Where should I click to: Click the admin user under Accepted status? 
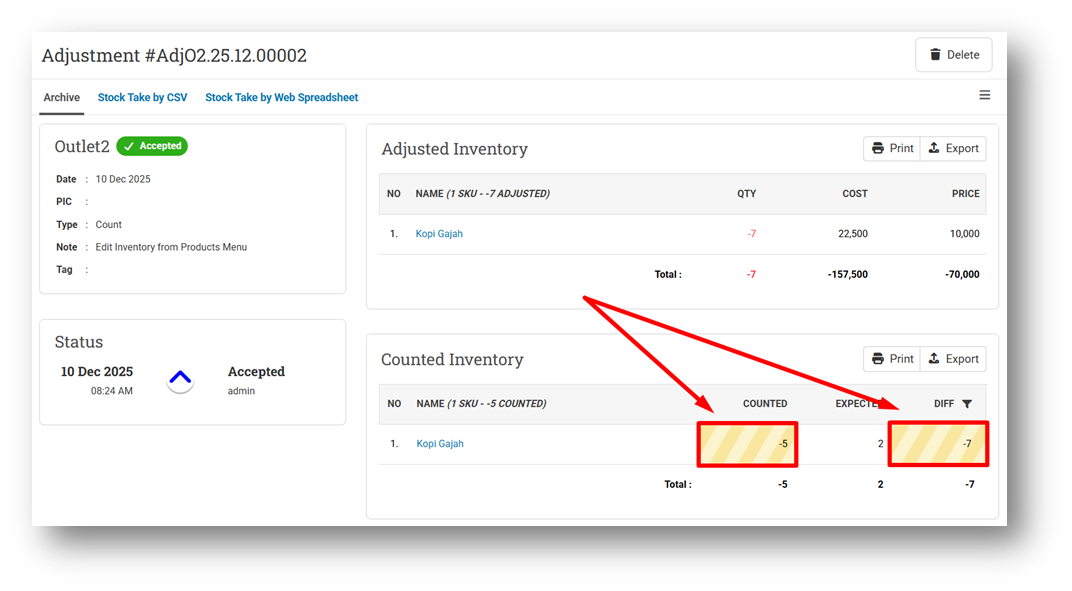coord(241,391)
